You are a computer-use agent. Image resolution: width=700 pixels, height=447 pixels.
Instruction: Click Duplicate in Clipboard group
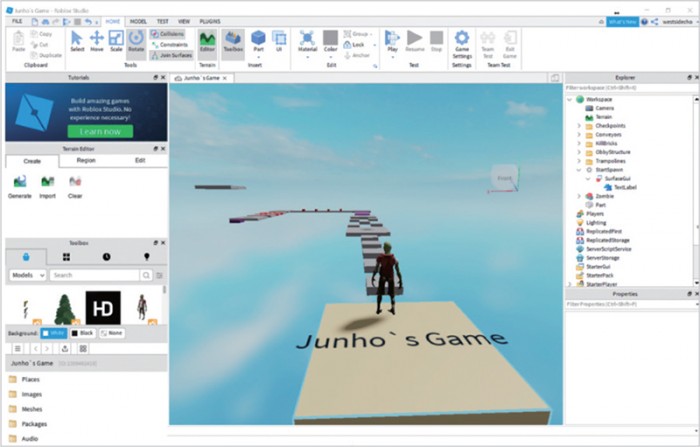point(46,55)
